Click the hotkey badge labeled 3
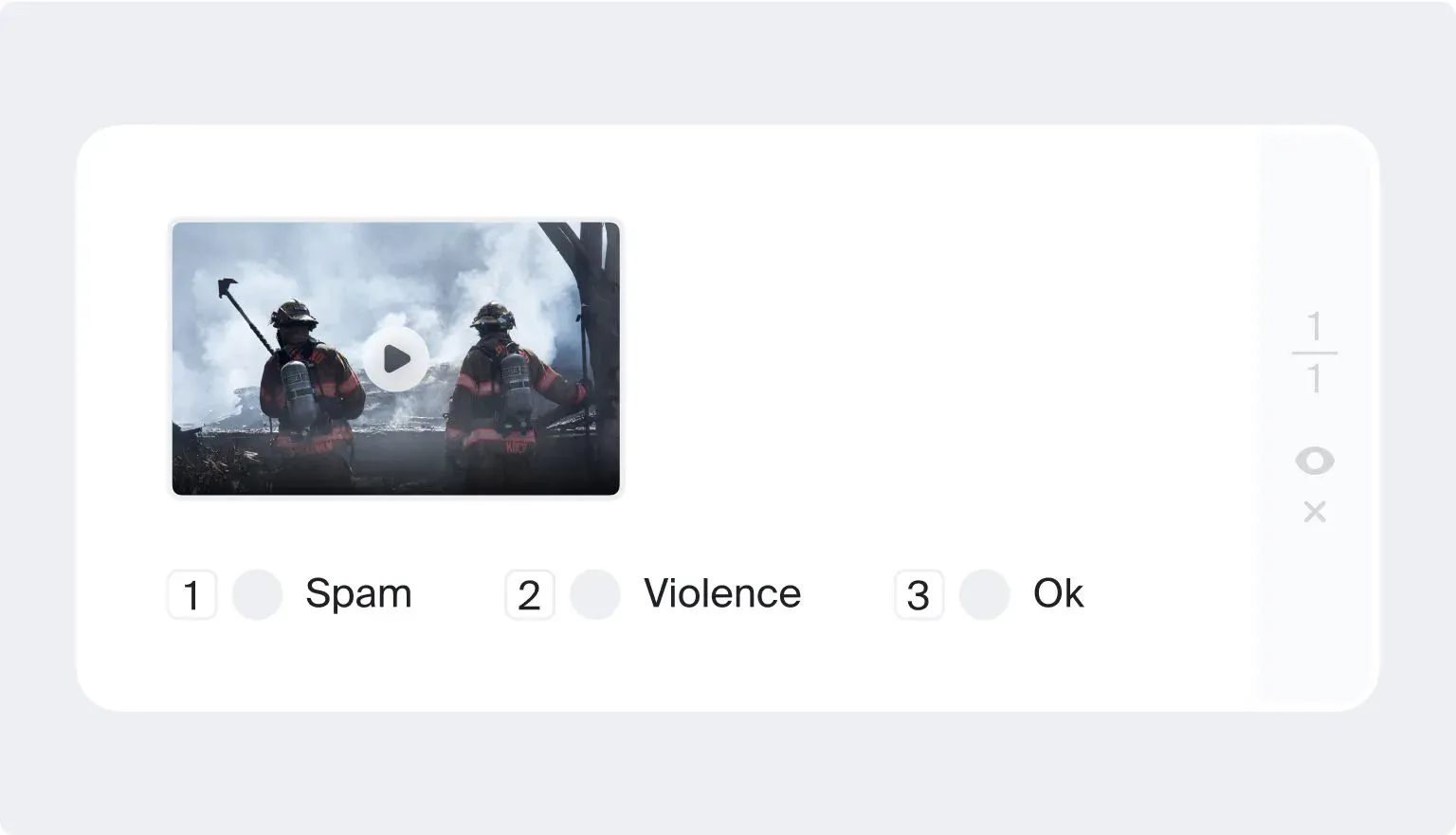This screenshot has height=835, width=1456. [918, 595]
